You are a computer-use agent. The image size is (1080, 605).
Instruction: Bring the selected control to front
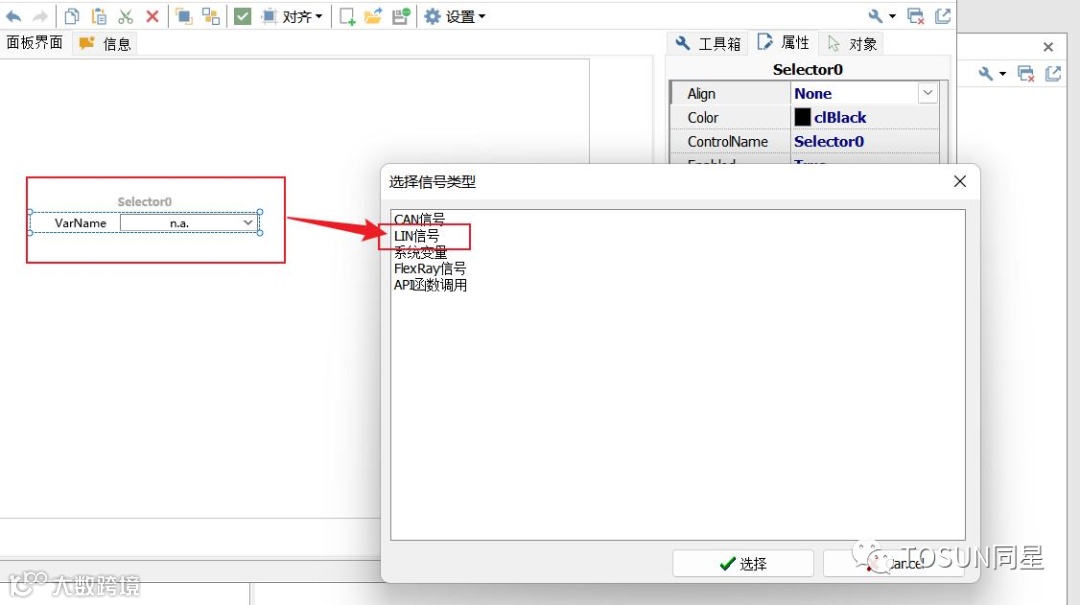coord(183,17)
